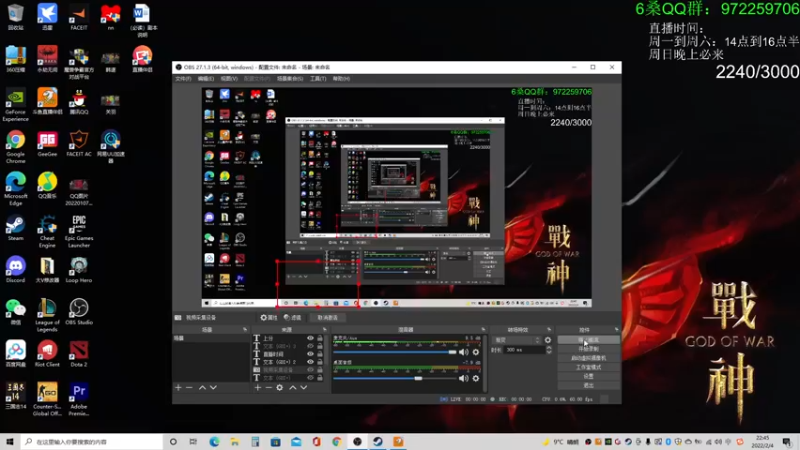Click the Windows taskbar search box

(92, 442)
